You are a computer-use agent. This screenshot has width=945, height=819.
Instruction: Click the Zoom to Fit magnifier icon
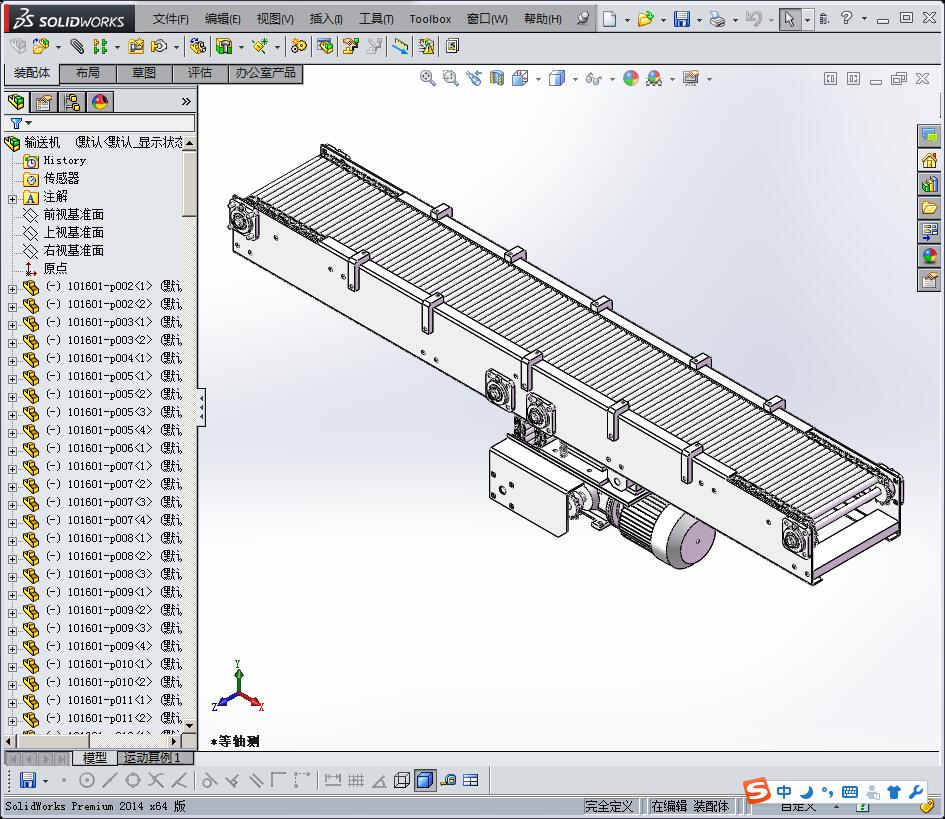pyautogui.click(x=427, y=78)
